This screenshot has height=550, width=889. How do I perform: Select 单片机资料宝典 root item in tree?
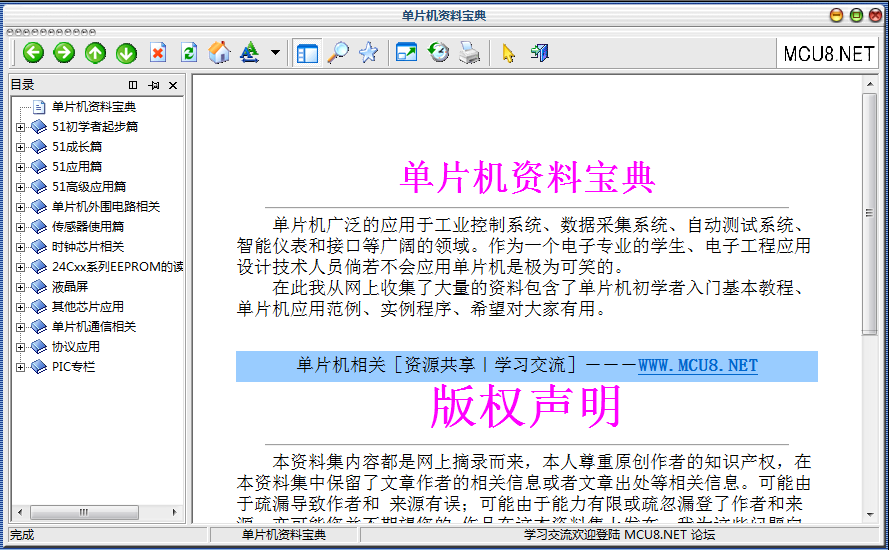93,107
